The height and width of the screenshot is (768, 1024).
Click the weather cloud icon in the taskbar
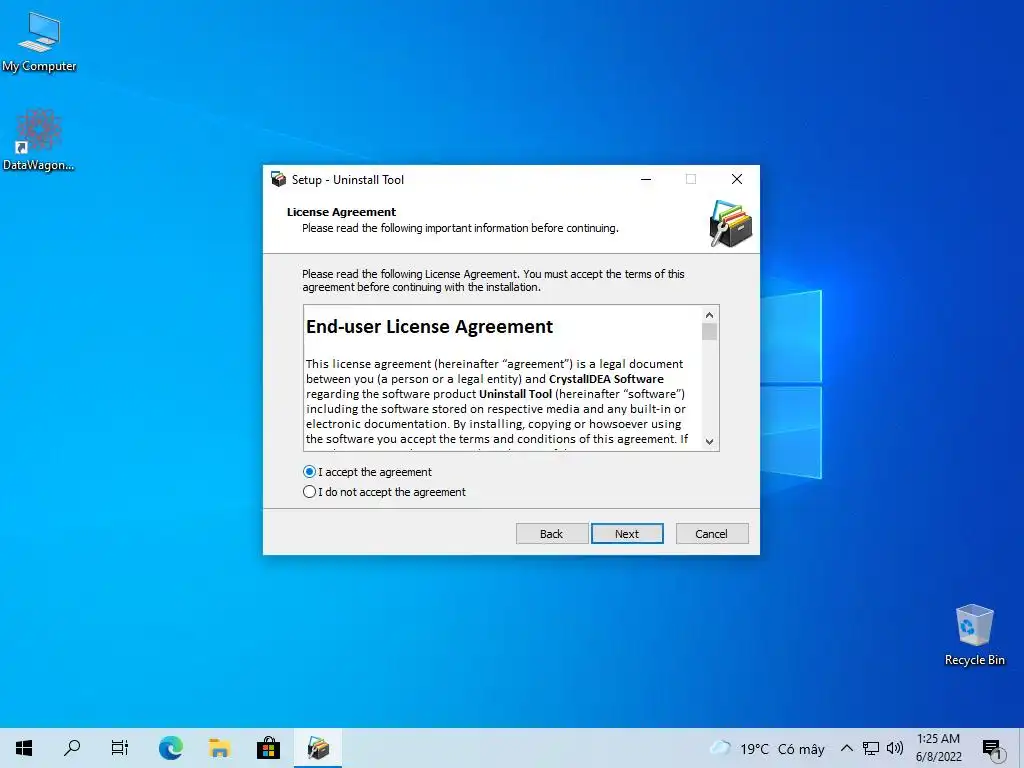point(720,748)
